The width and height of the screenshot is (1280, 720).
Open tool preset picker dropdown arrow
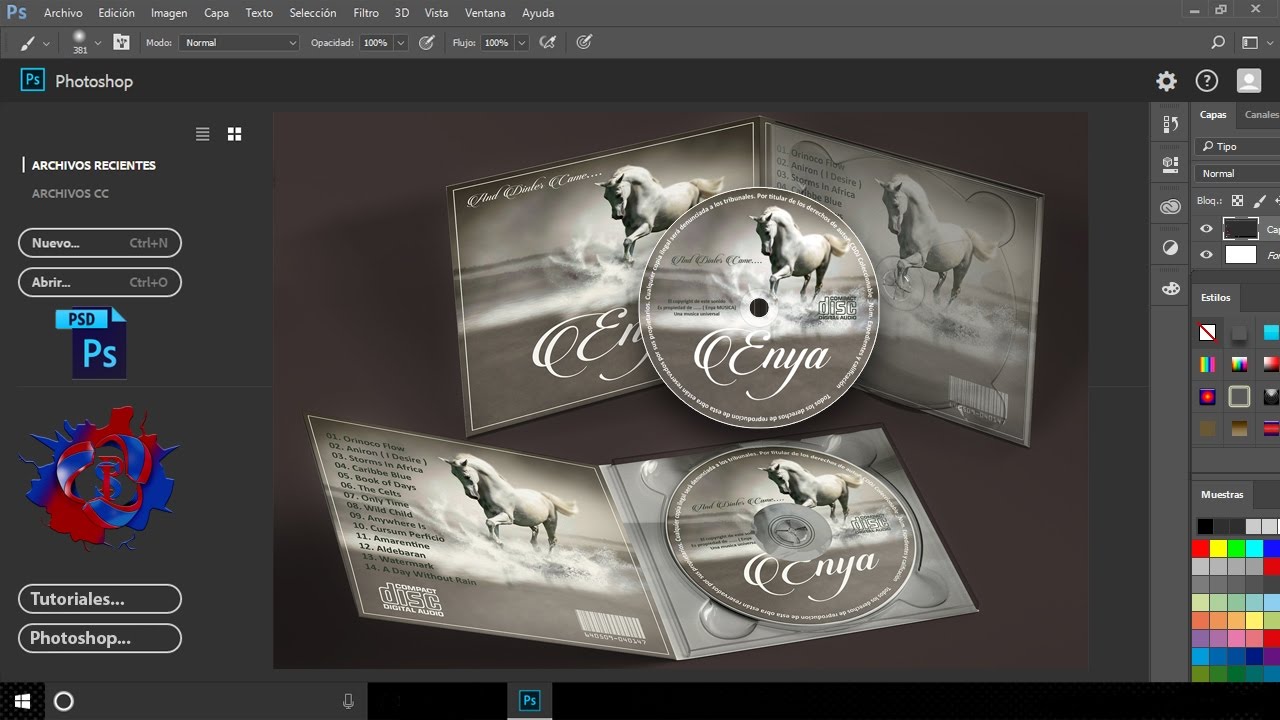(46, 44)
